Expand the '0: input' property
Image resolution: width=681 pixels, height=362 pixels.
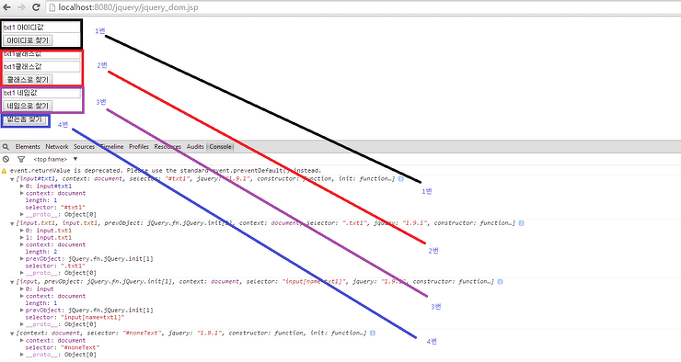point(22,289)
